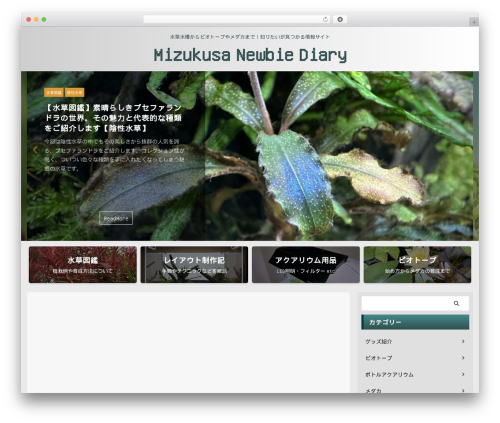This screenshot has height=423, width=500.
Task: Click the site tagline text above title
Action: (x=250, y=37)
